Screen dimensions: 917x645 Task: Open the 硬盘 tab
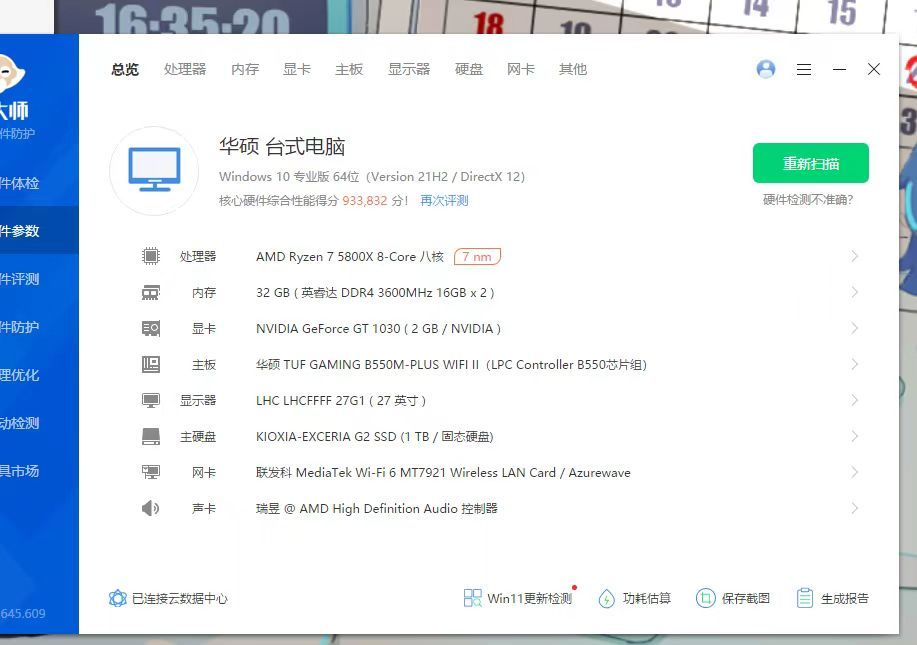click(x=469, y=69)
